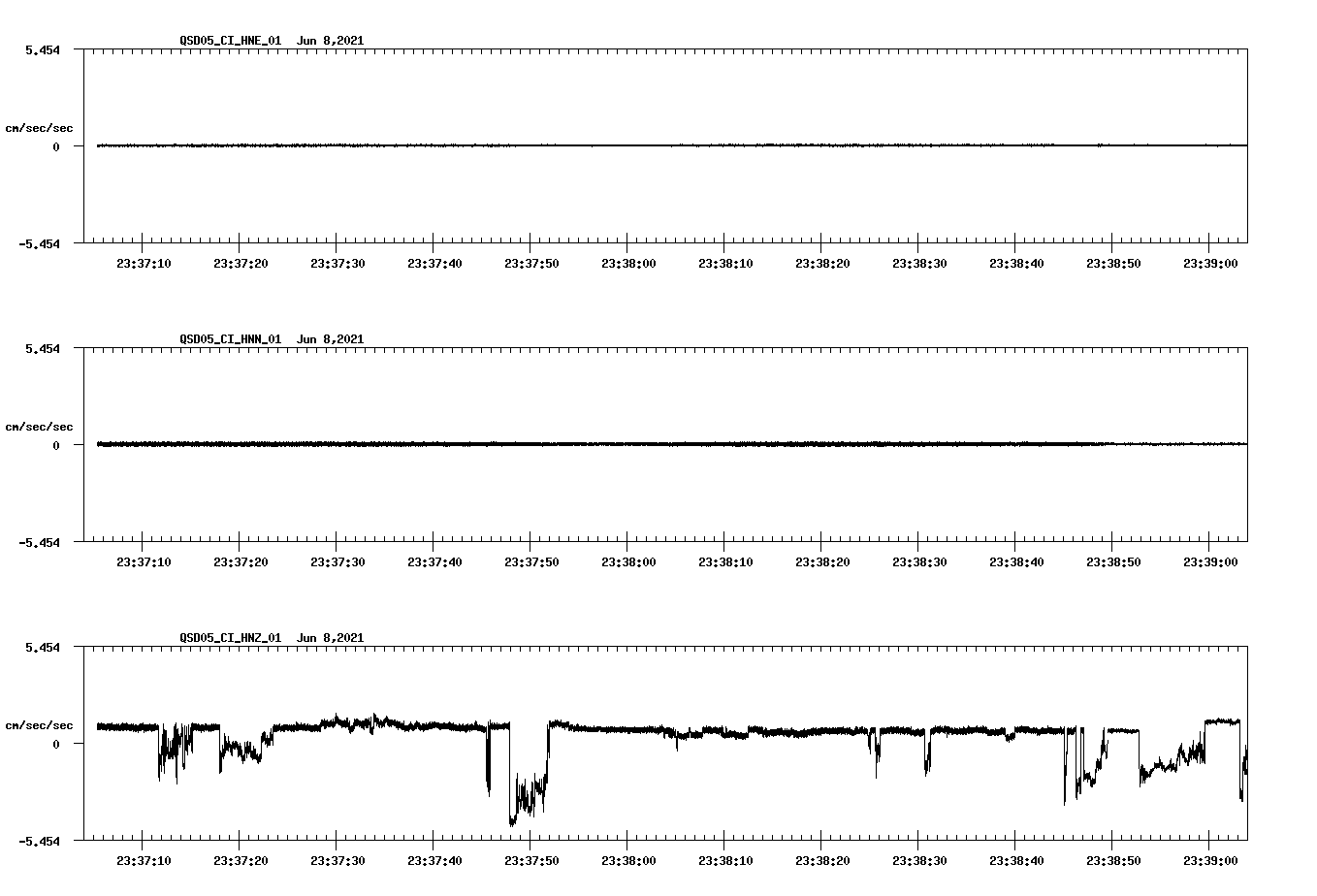Click the 23:38:00 time label under the HNN plot
1317x896 pixels.
[628, 561]
